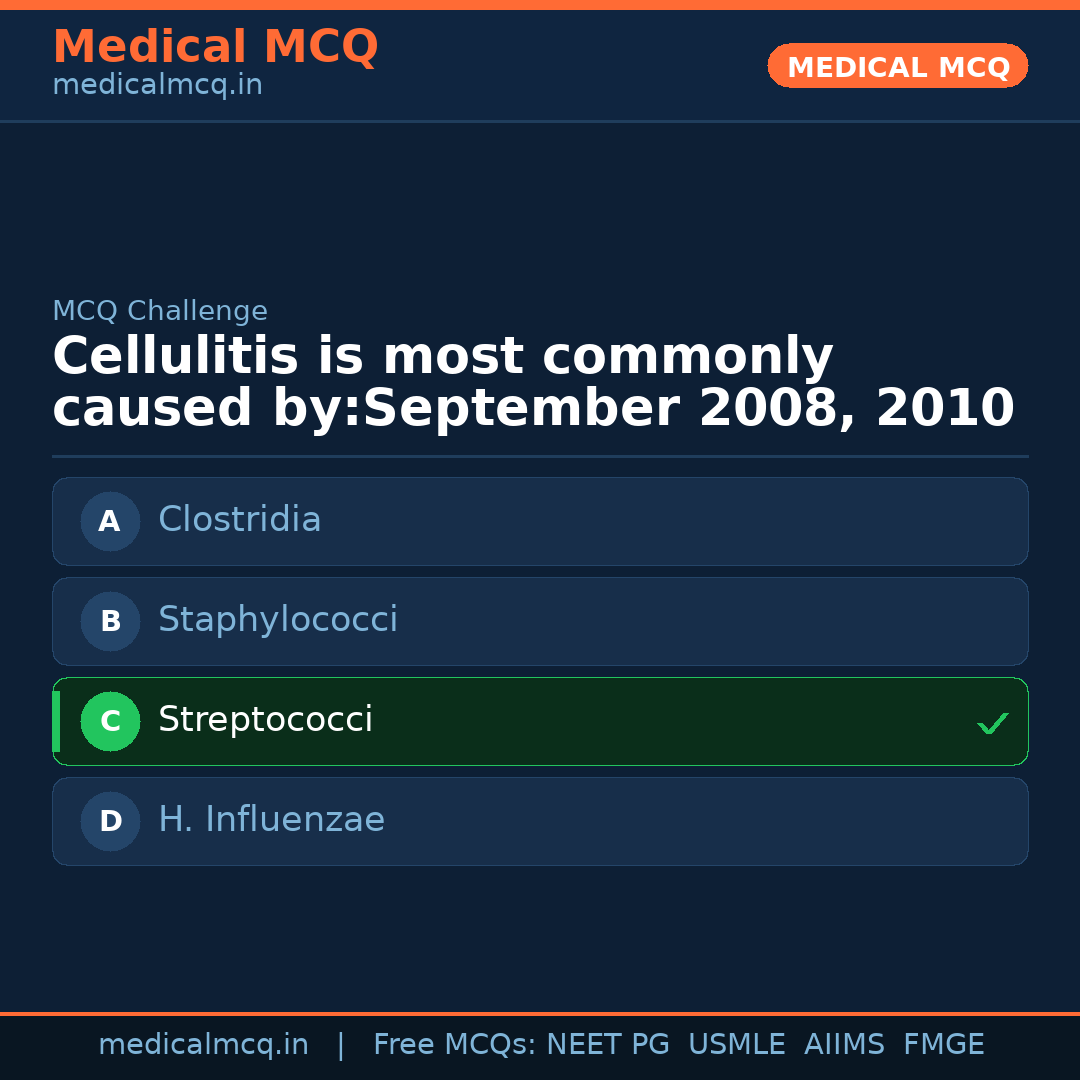Click the Medical MCQ title logo
This screenshot has width=1080, height=1080.
(x=215, y=47)
